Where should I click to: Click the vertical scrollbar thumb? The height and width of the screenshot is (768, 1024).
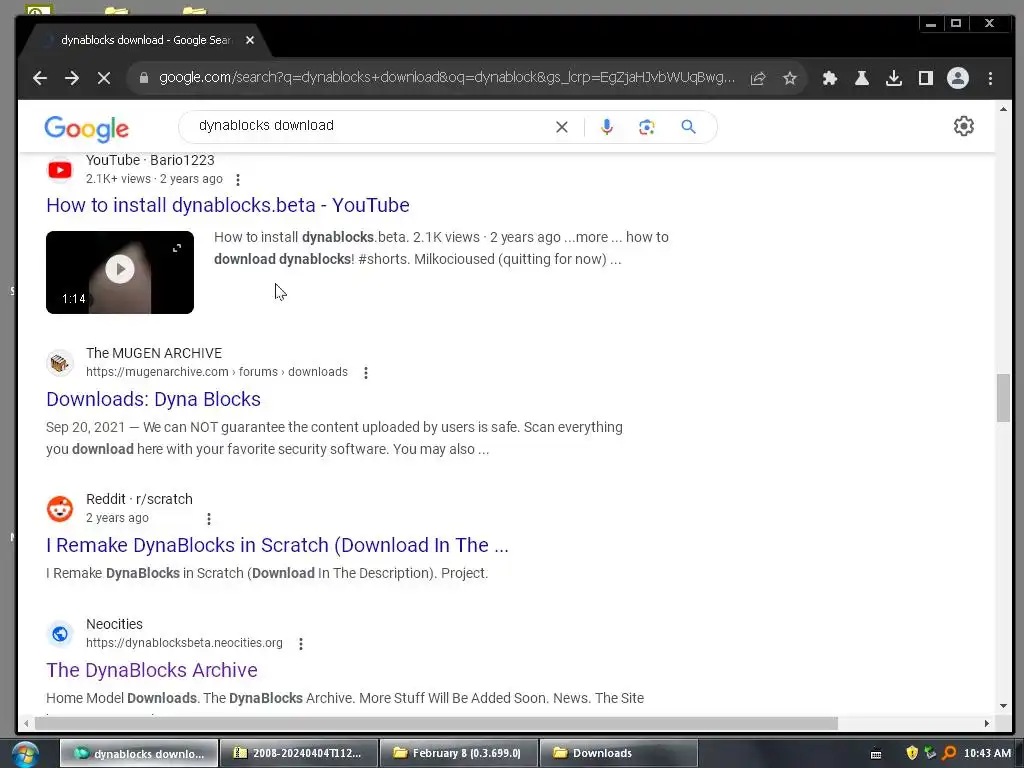(1003, 398)
